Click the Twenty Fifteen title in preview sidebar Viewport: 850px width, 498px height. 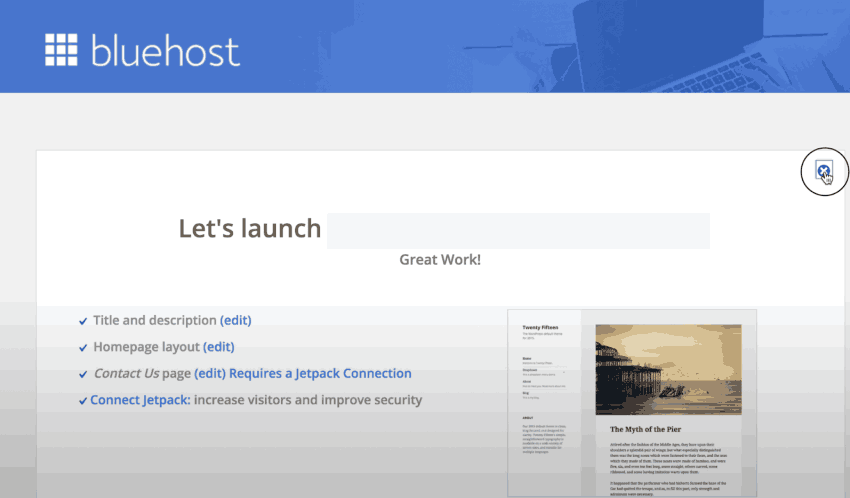pos(540,327)
